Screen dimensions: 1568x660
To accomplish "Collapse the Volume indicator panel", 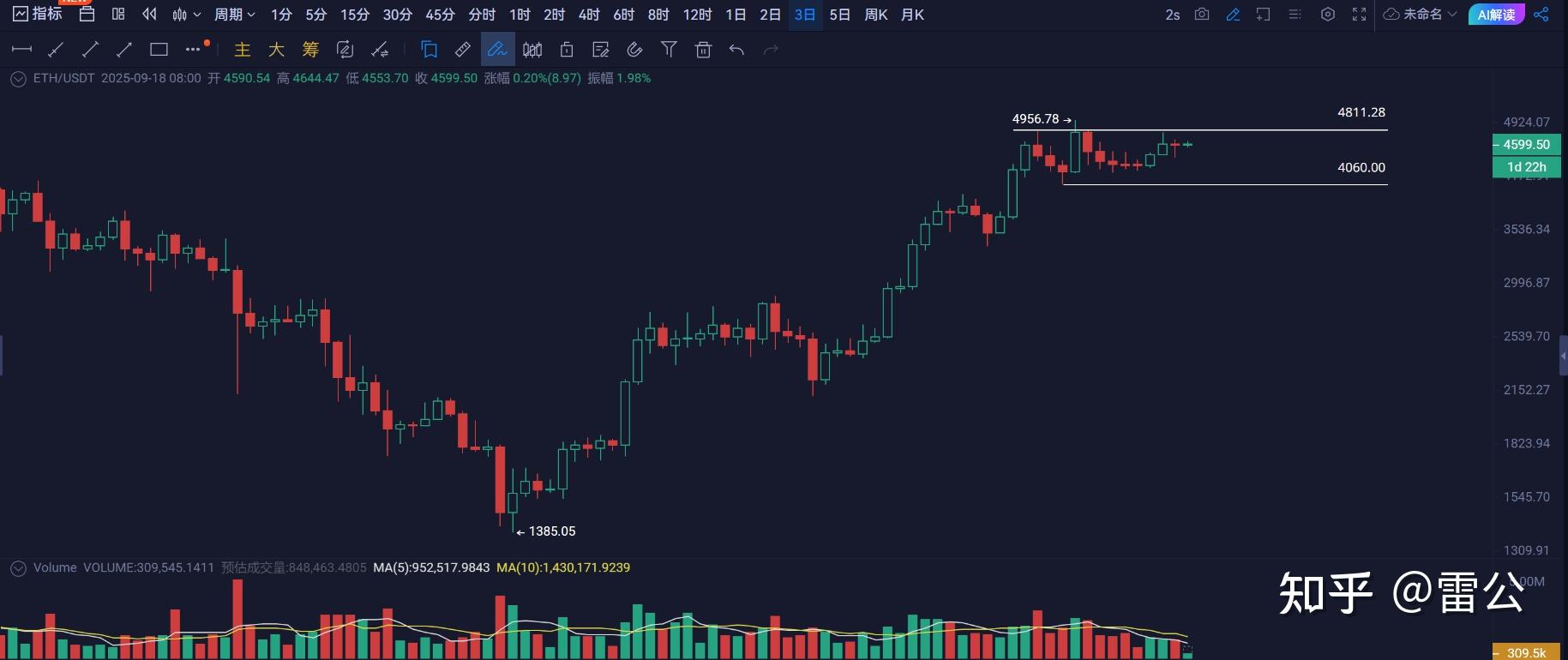I will click(x=17, y=567).
